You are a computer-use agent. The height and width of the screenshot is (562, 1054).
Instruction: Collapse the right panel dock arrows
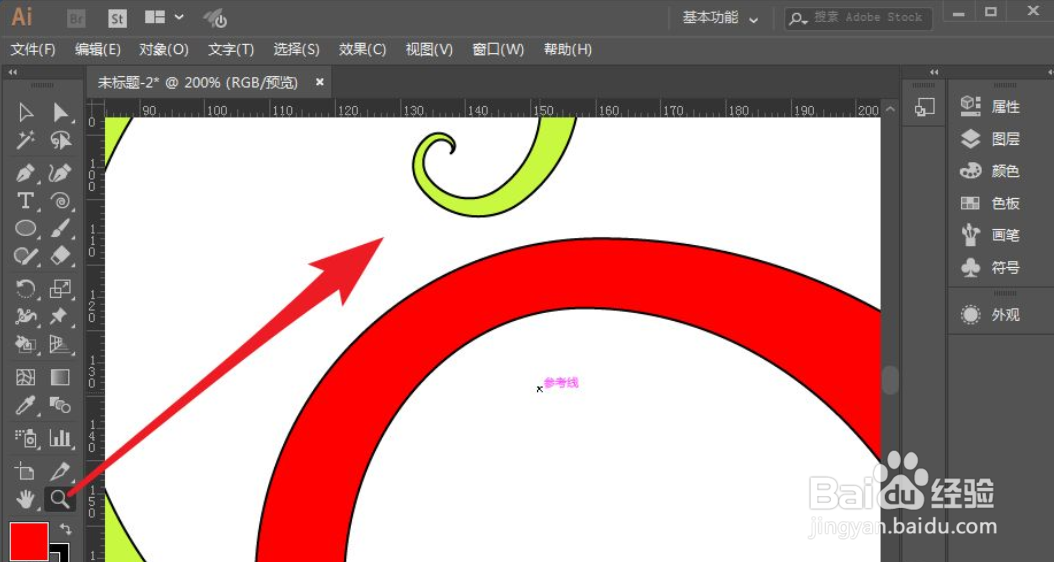1049,71
